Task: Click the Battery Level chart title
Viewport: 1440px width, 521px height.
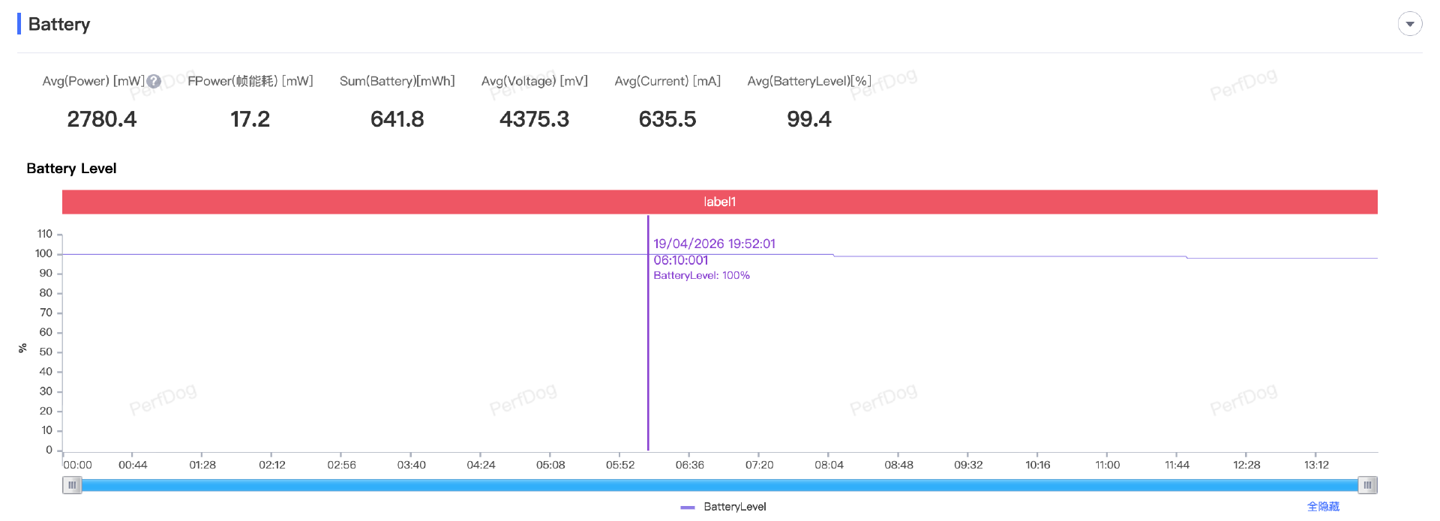Action: (x=72, y=169)
